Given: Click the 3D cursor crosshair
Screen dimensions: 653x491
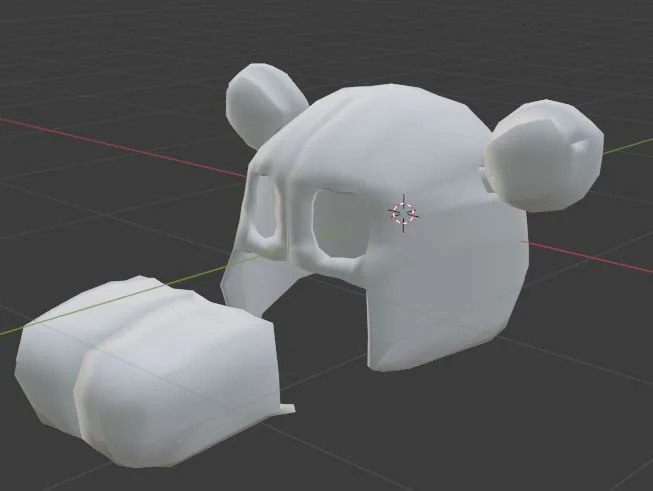Looking at the screenshot, I should 404,213.
